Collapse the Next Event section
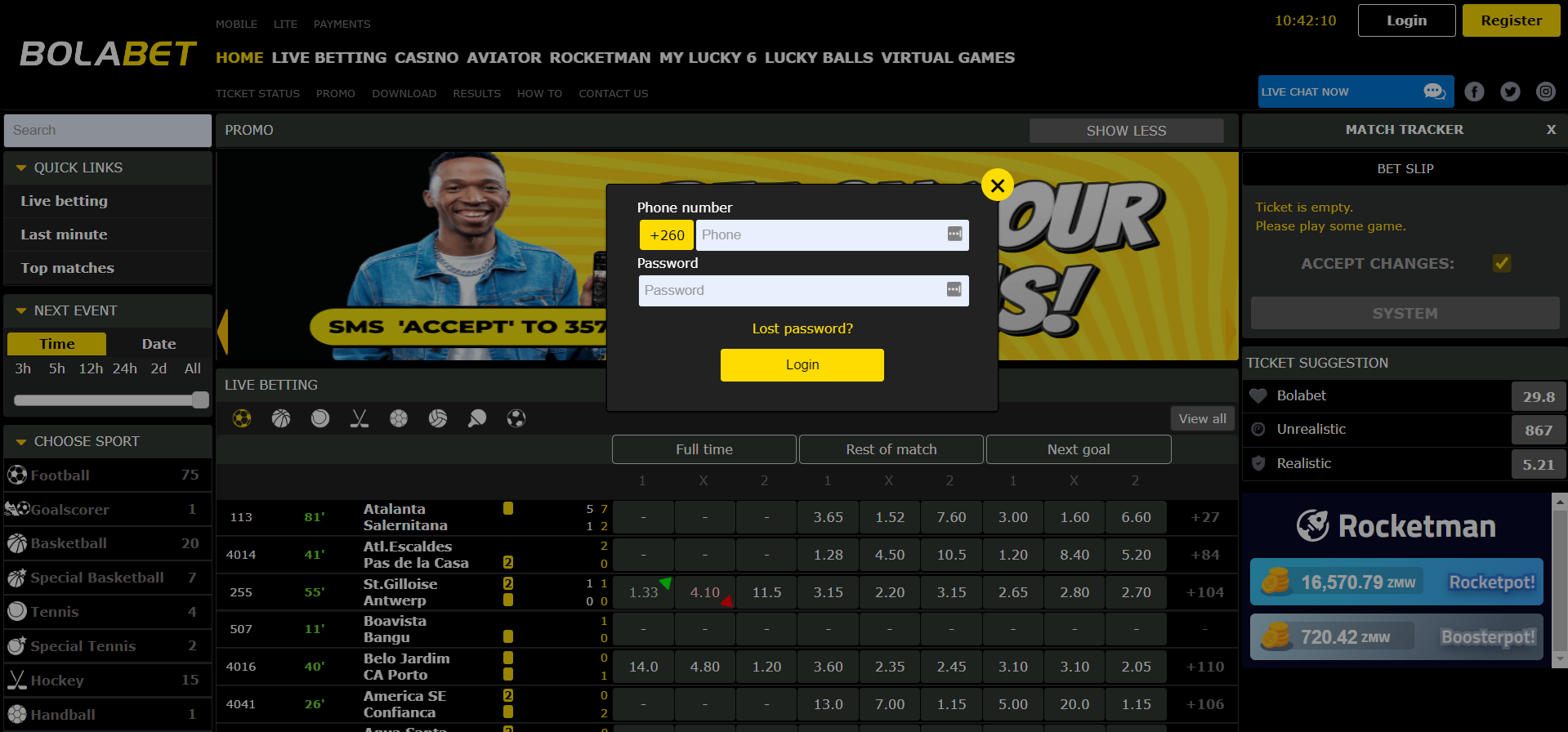 coord(21,311)
